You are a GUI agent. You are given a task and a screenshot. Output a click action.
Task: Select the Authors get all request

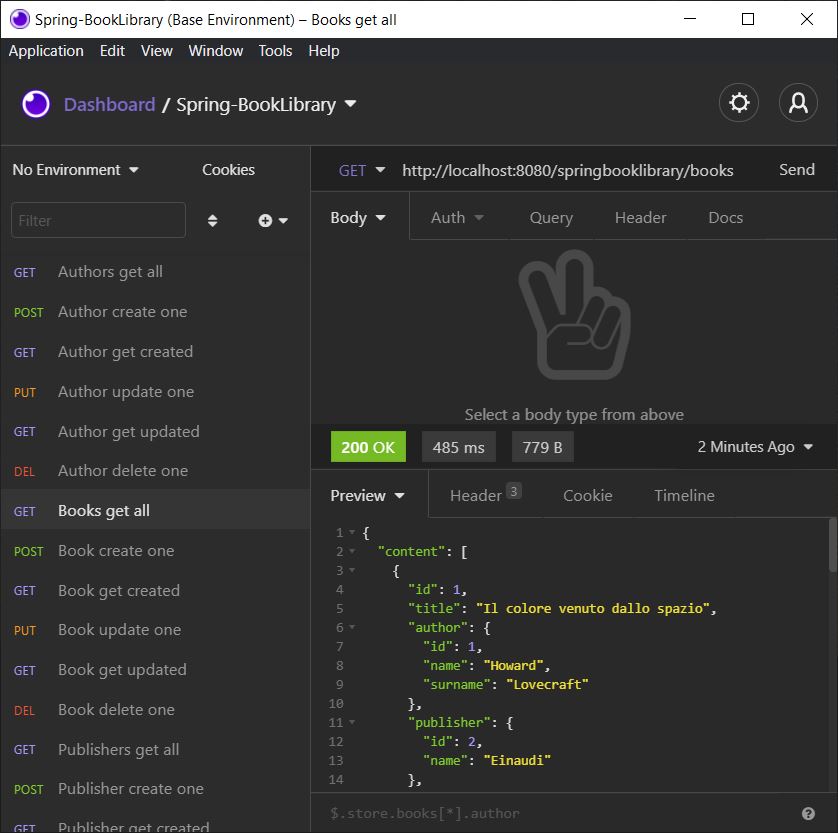(155, 272)
